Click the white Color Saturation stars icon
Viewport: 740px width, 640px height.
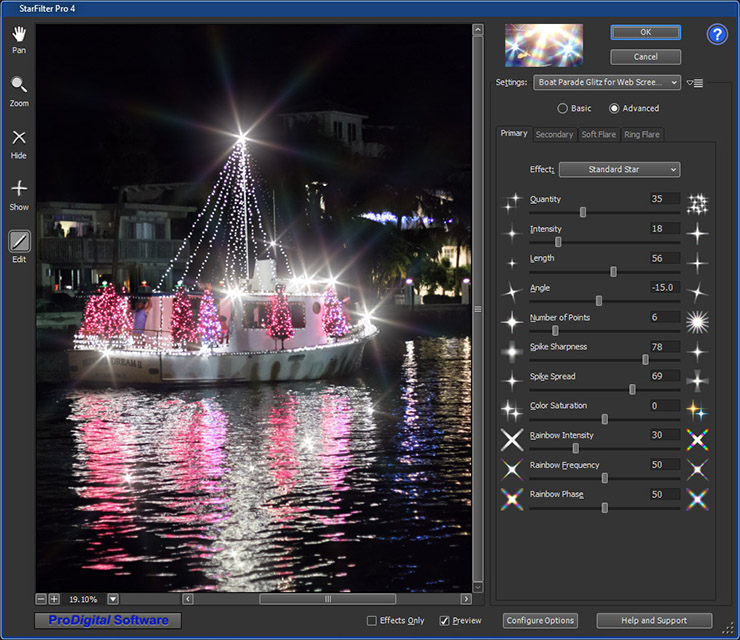512,411
